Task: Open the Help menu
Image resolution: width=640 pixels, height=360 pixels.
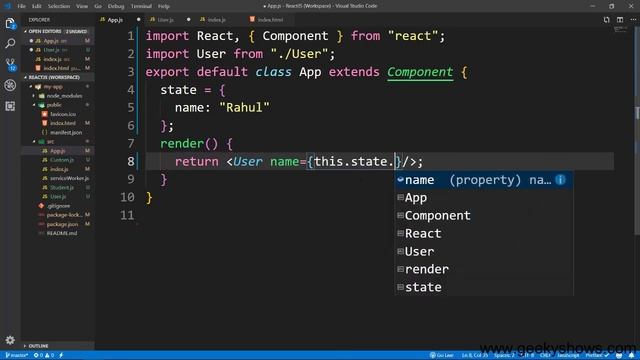Action: pos(164,6)
